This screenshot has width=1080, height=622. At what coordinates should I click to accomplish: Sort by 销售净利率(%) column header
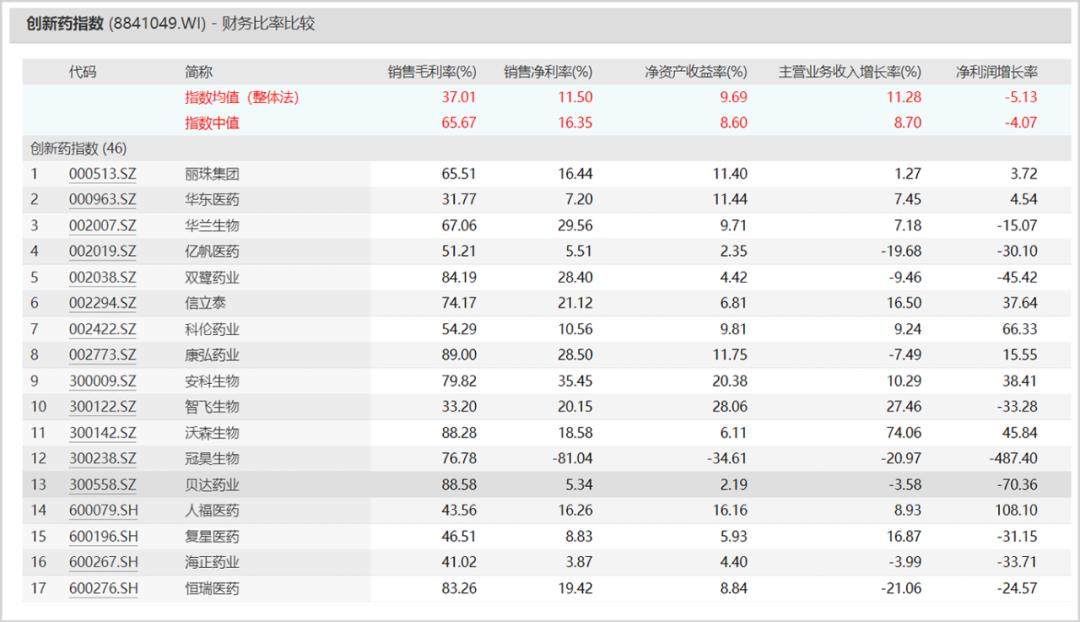[548, 72]
